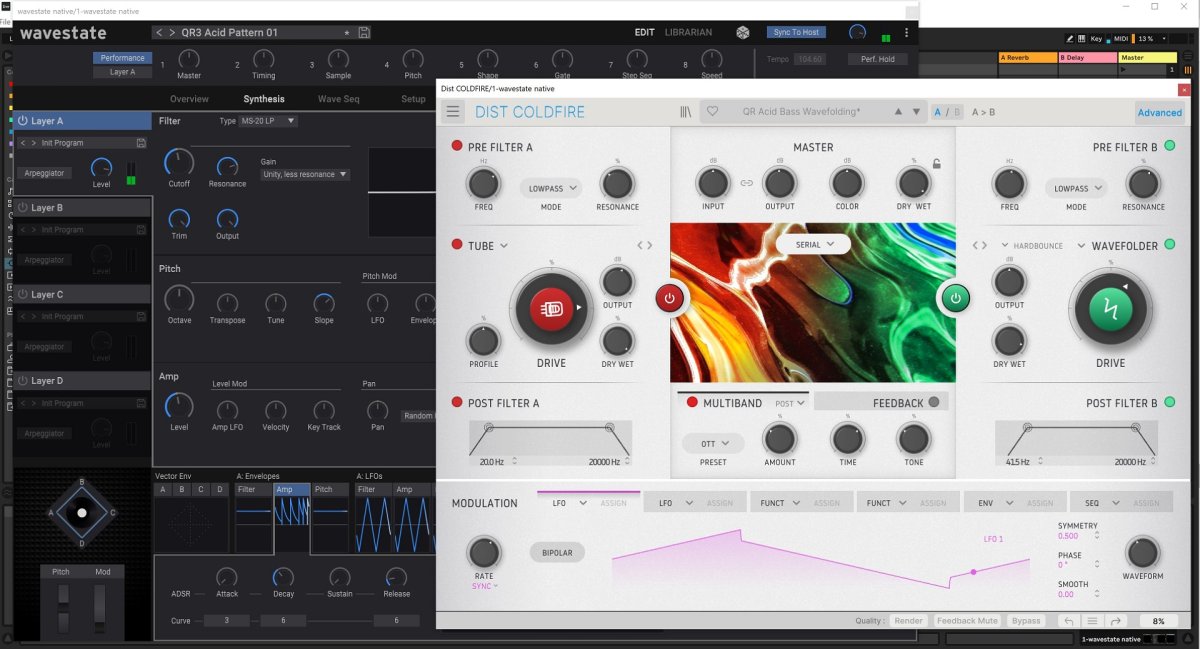
Task: Undo the last Coldfire edit
Action: [x=1069, y=621]
